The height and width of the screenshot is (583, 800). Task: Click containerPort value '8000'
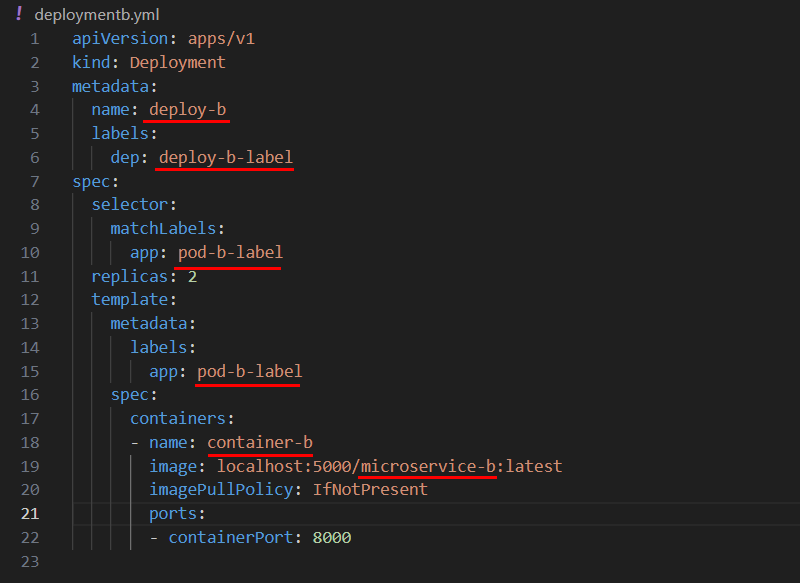(x=332, y=538)
